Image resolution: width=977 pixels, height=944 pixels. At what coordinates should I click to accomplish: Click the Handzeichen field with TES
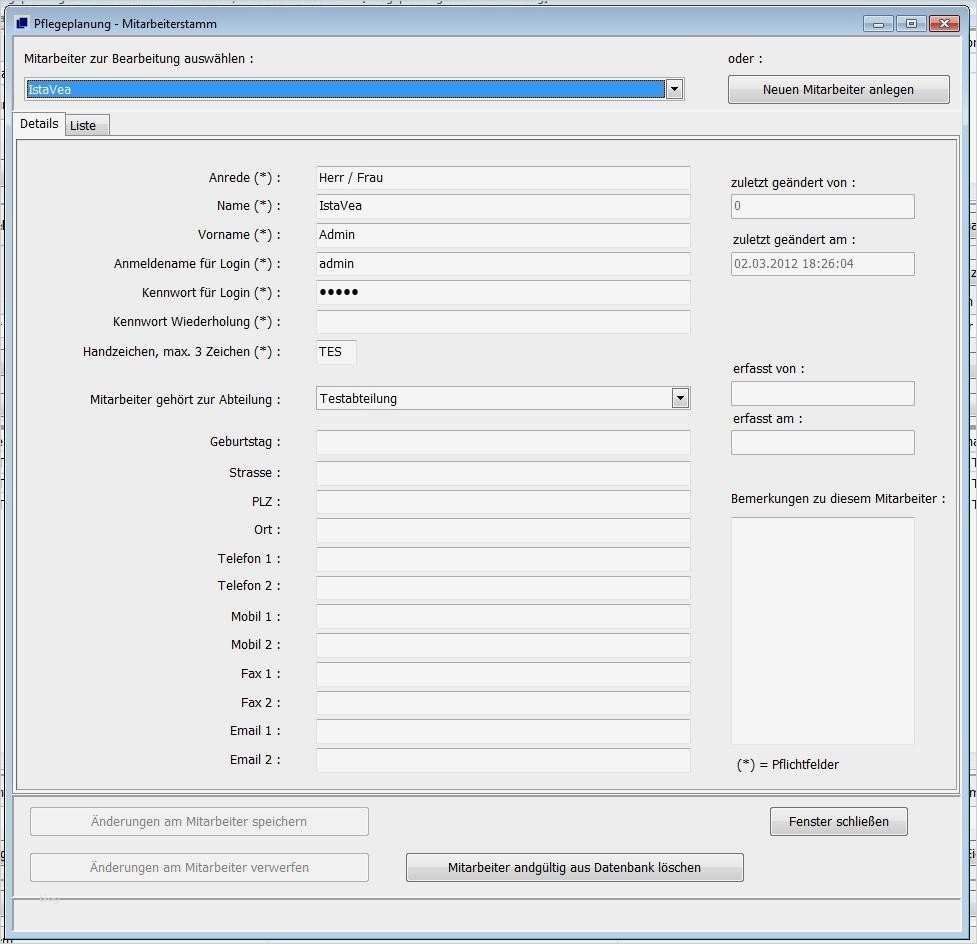pos(336,352)
